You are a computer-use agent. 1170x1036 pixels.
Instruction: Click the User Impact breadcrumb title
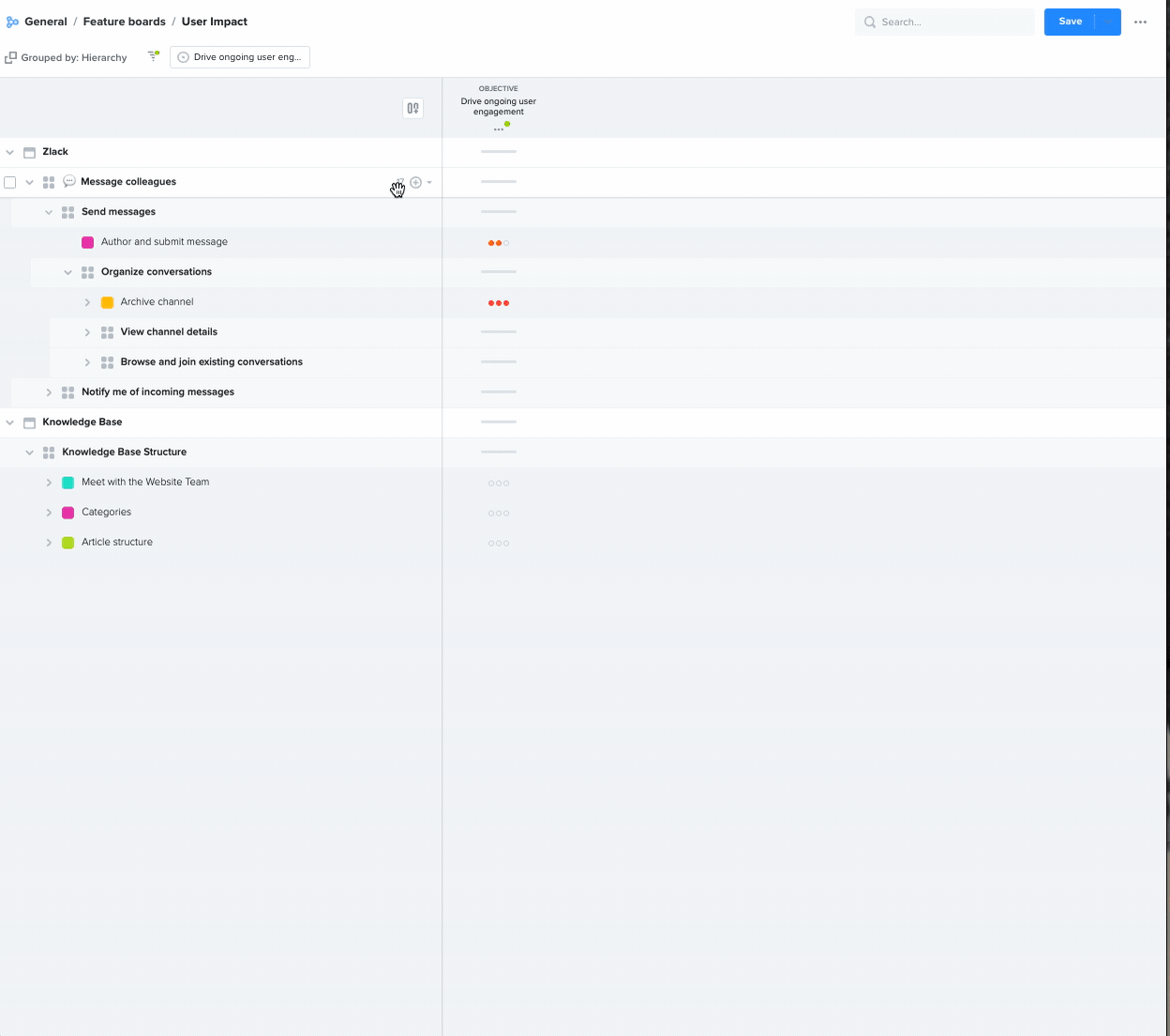tap(215, 22)
